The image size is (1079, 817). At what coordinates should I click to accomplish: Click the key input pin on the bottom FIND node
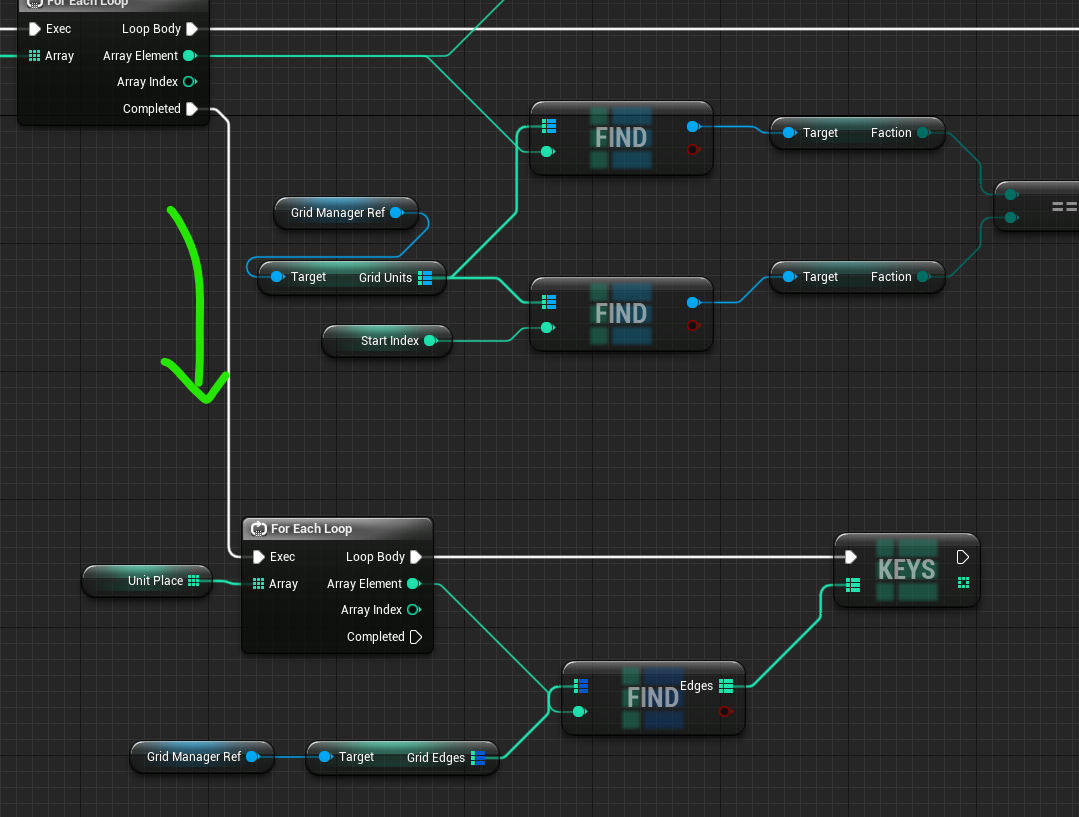579,712
